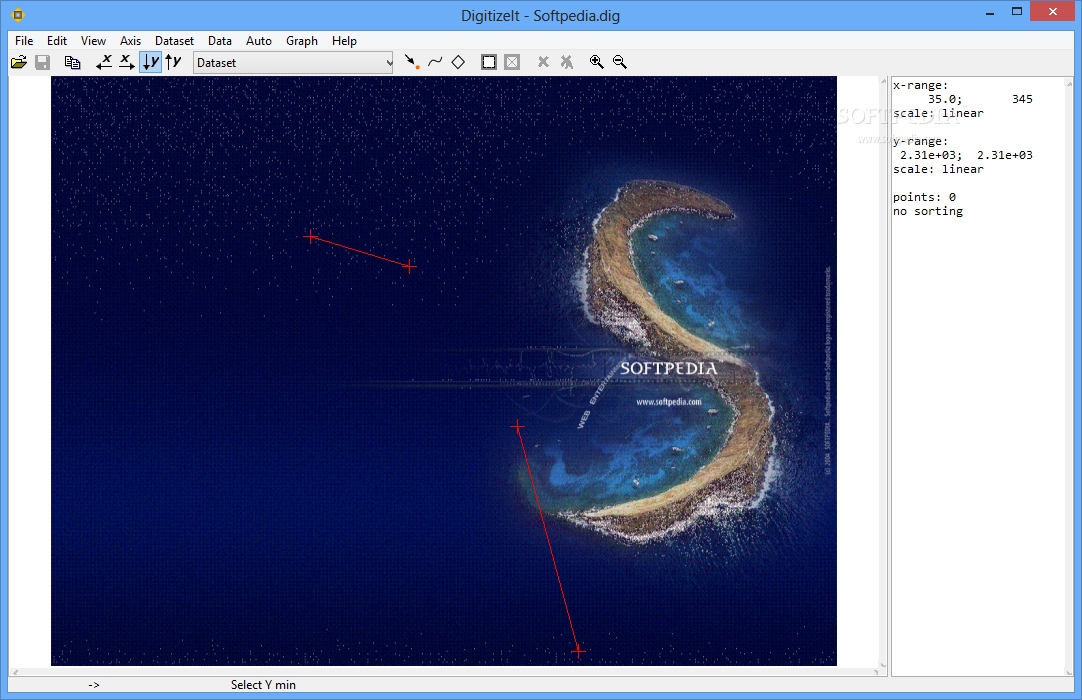Click the red cross left of Softpedia island
Image resolution: width=1082 pixels, height=700 pixels.
coord(517,427)
